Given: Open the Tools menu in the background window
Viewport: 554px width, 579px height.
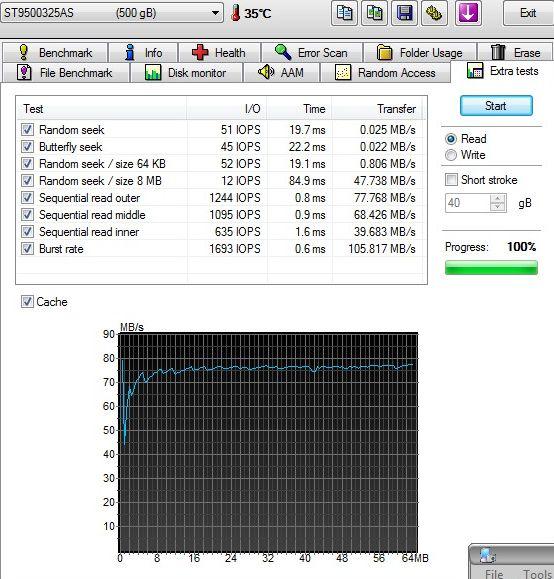Looking at the screenshot, I should pos(537,574).
